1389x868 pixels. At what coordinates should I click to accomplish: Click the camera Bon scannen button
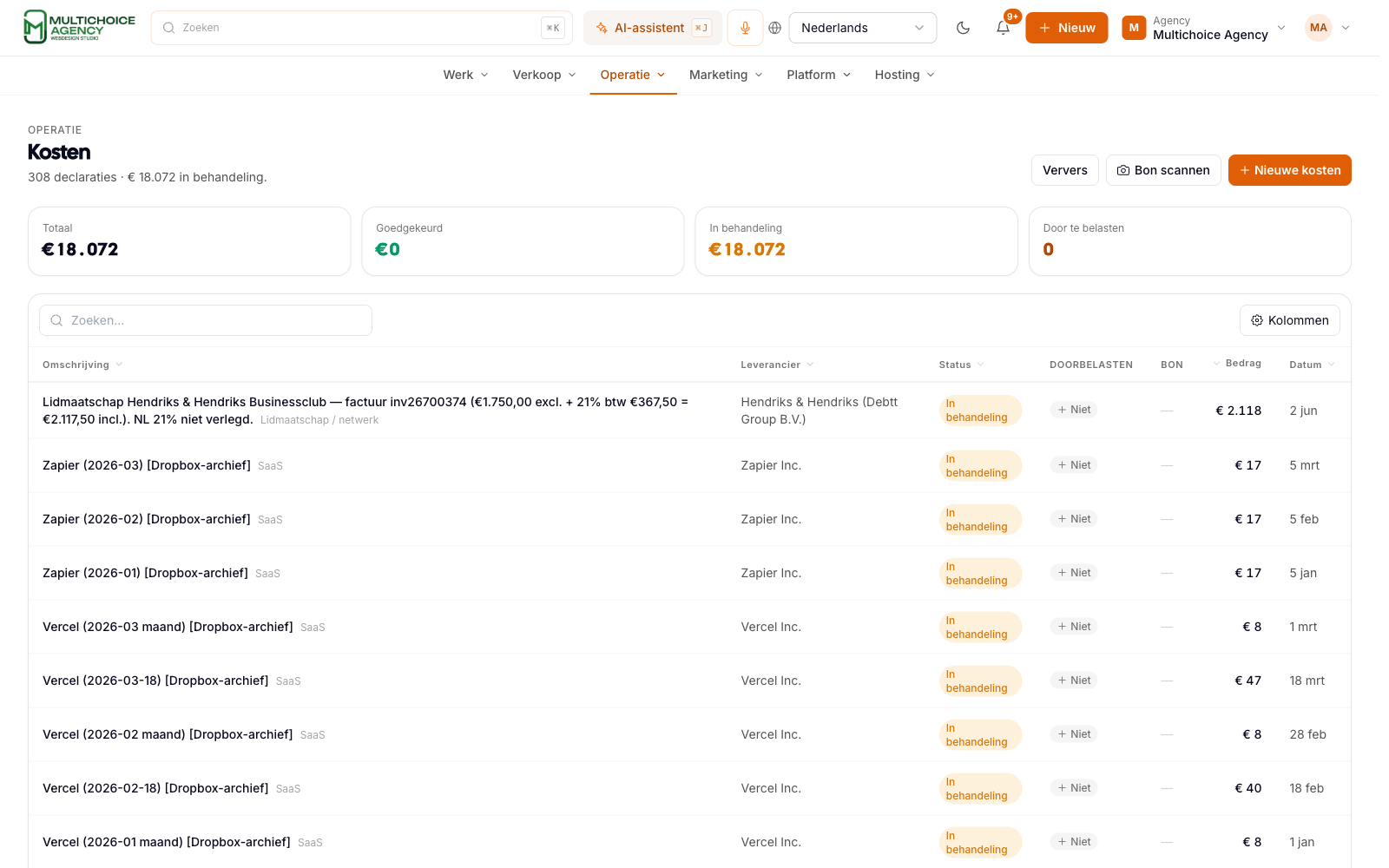[x=1163, y=170]
